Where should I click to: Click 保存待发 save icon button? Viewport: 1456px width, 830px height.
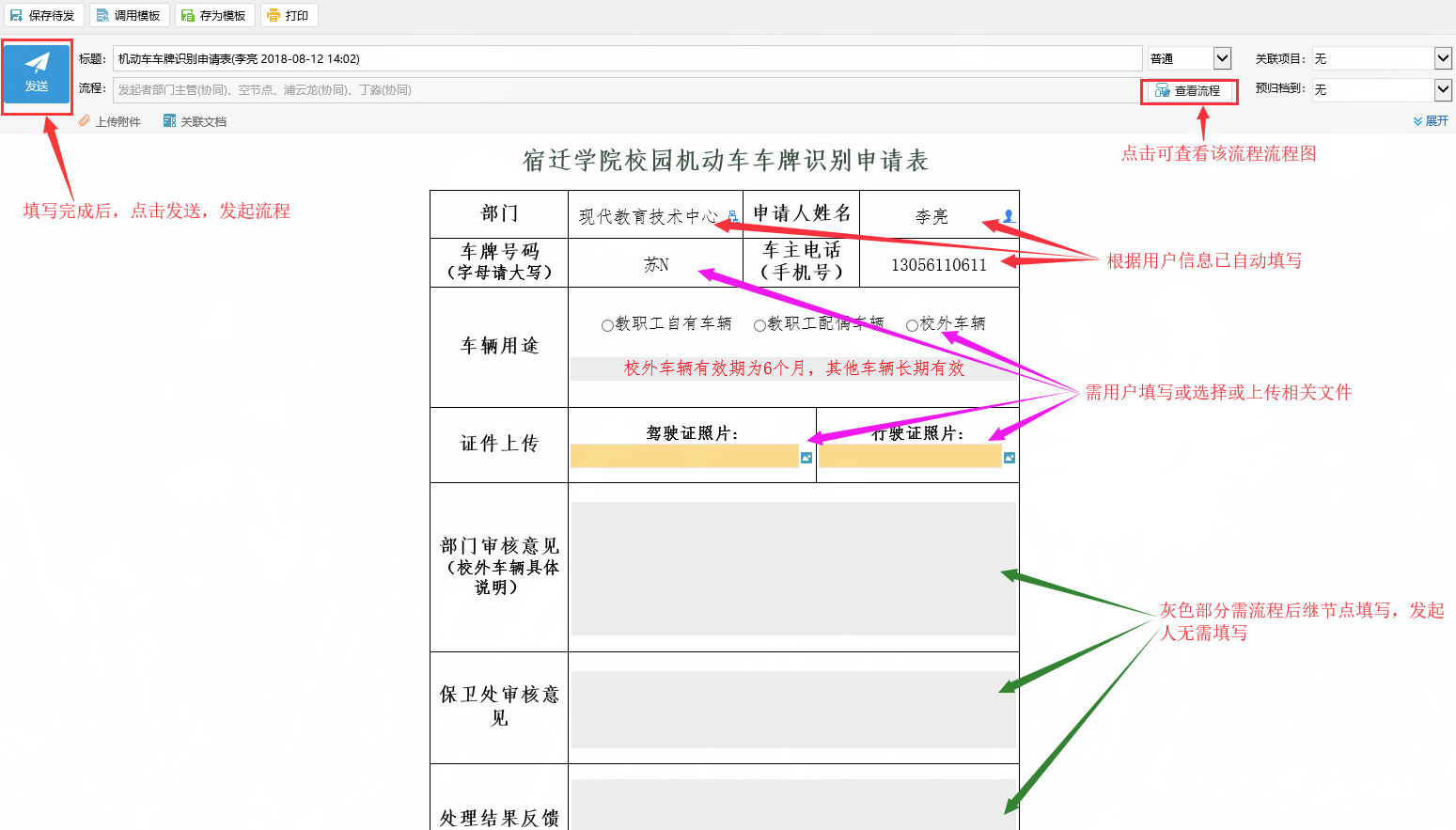(43, 16)
